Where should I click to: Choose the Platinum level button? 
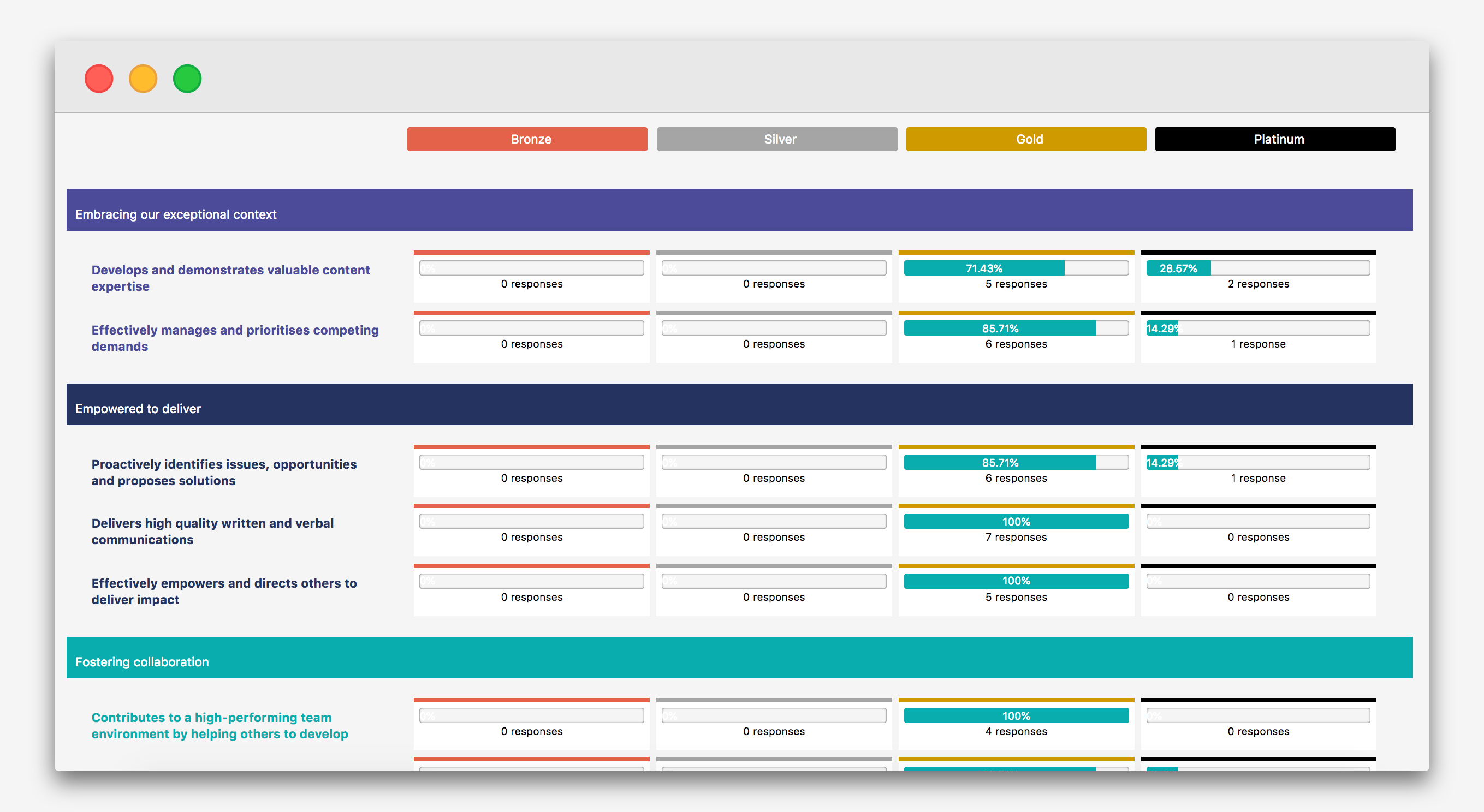pos(1274,139)
